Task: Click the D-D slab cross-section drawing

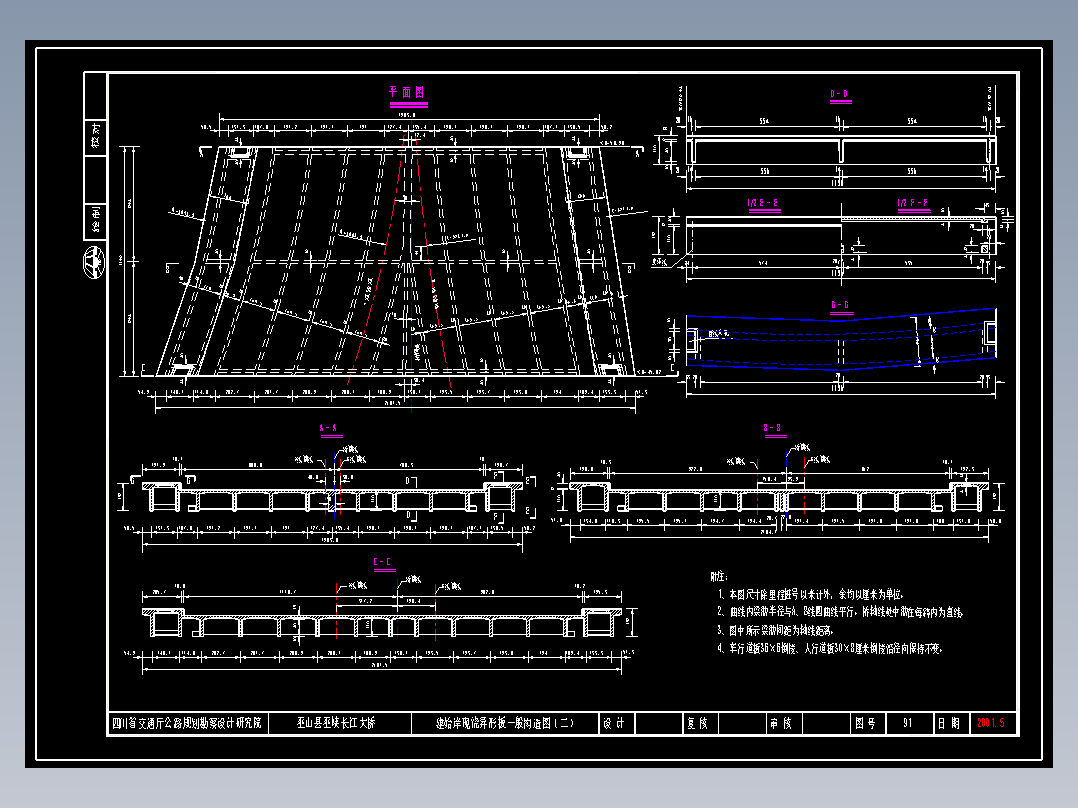Action: point(841,150)
